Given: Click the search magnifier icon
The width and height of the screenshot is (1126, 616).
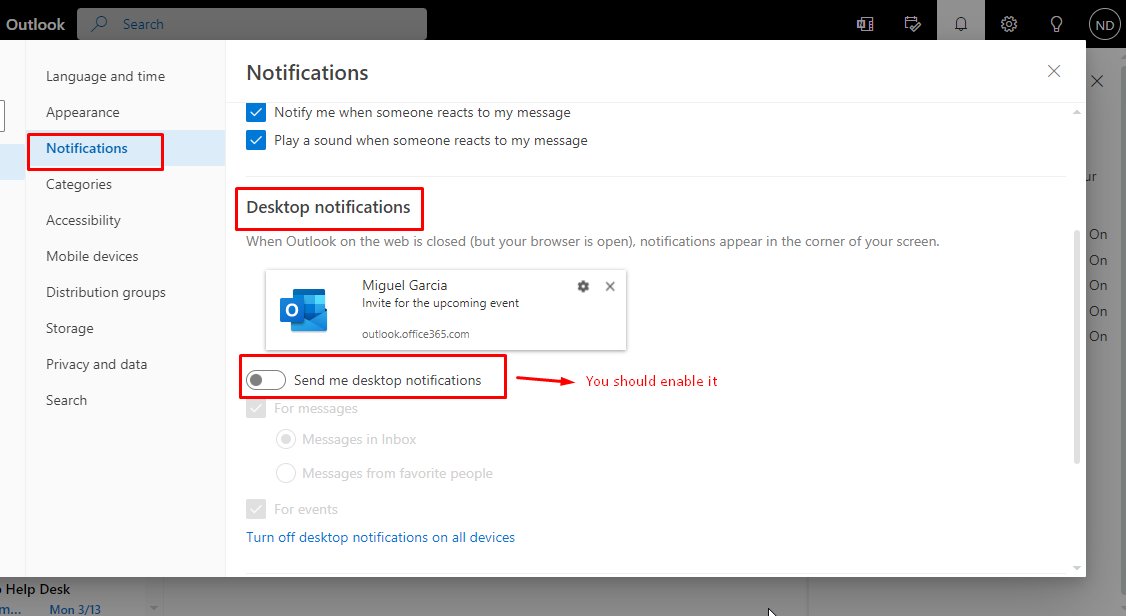Looking at the screenshot, I should pos(100,24).
